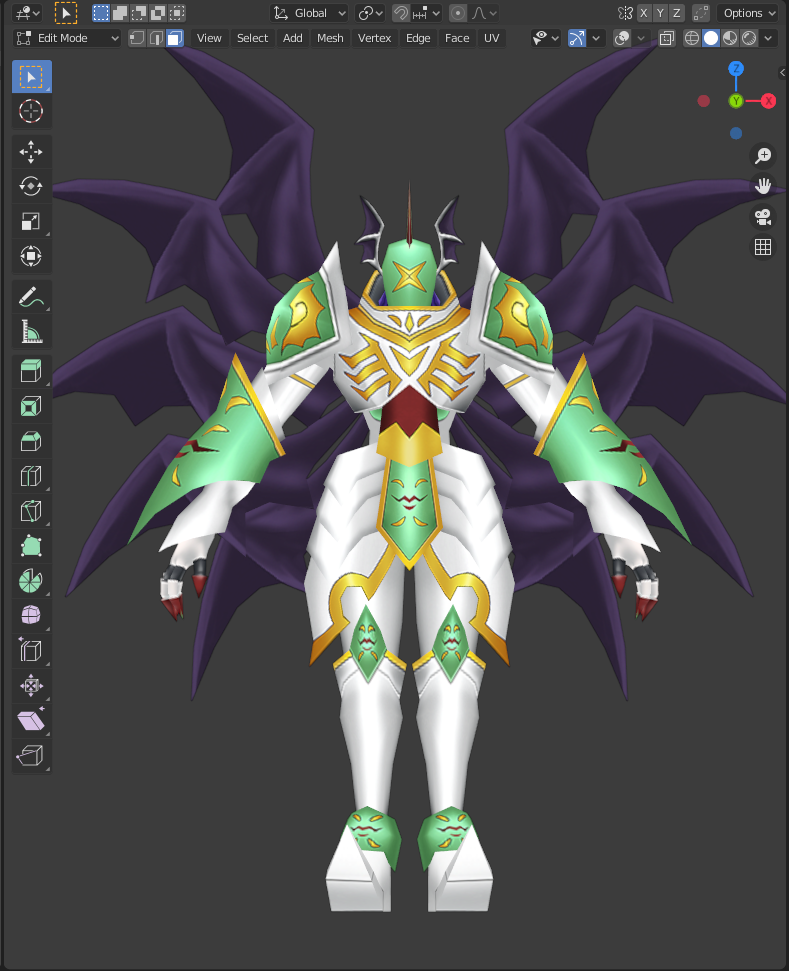Select the Move tool
This screenshot has width=789, height=971.
tap(31, 152)
